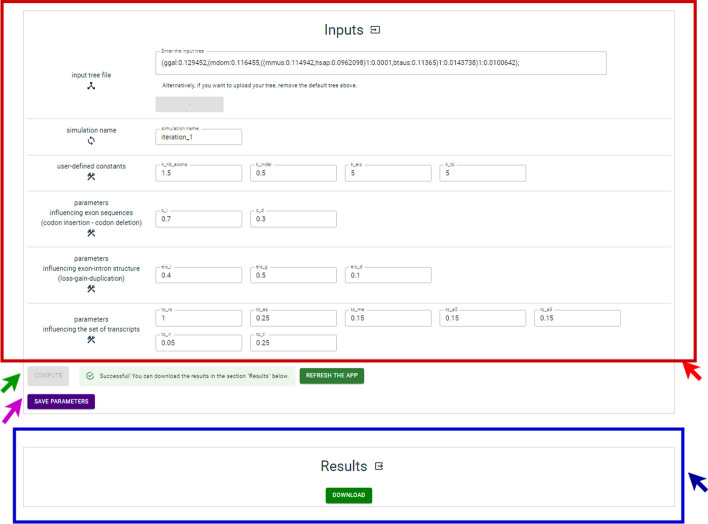Viewport: 708px width, 524px height.
Task: Focus the tc_tl field
Action: click(x=293, y=343)
